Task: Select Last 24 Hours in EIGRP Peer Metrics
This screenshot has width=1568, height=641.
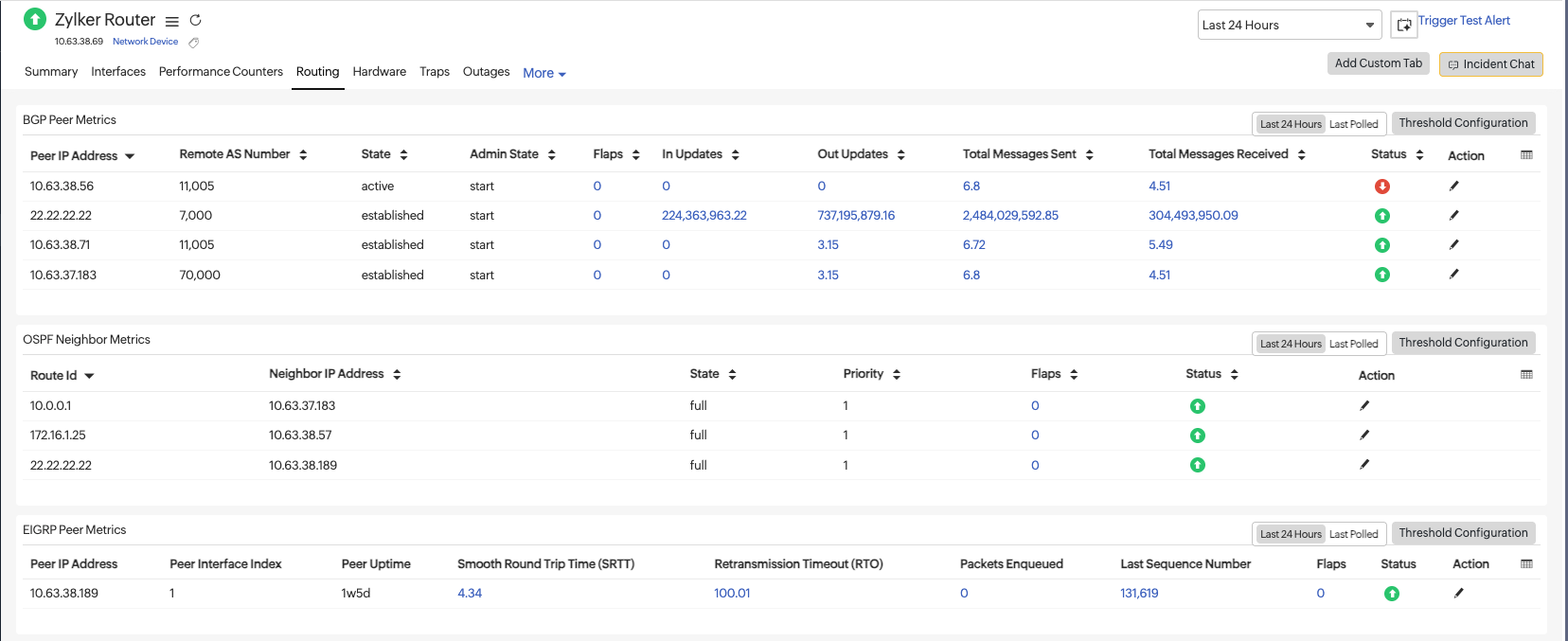Action: pos(1290,534)
